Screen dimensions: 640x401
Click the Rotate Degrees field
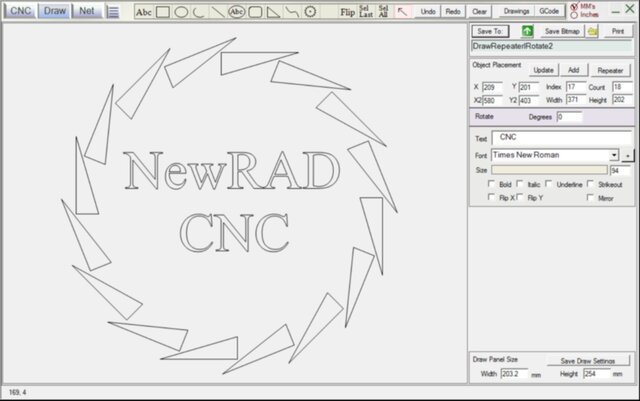(x=569, y=117)
